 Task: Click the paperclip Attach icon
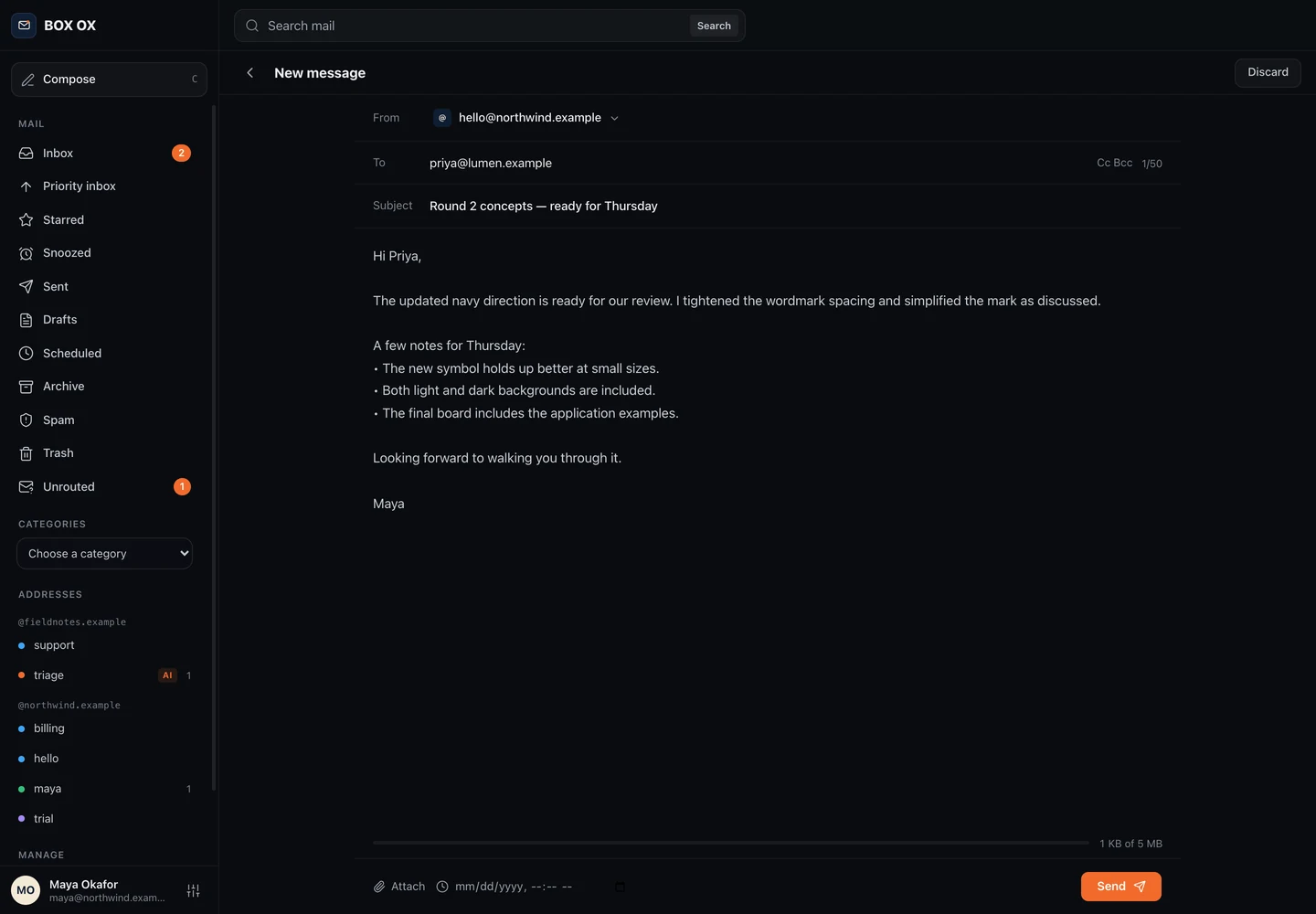pyautogui.click(x=379, y=887)
